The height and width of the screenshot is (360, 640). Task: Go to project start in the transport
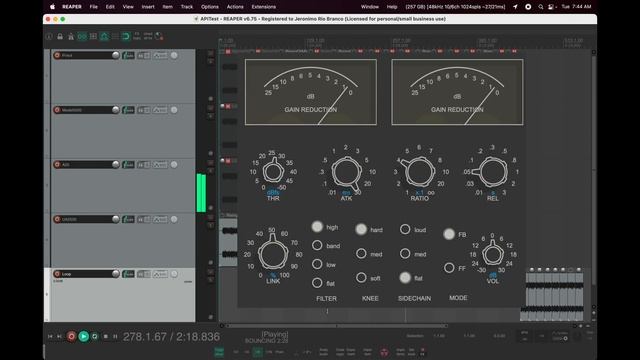tap(50, 336)
